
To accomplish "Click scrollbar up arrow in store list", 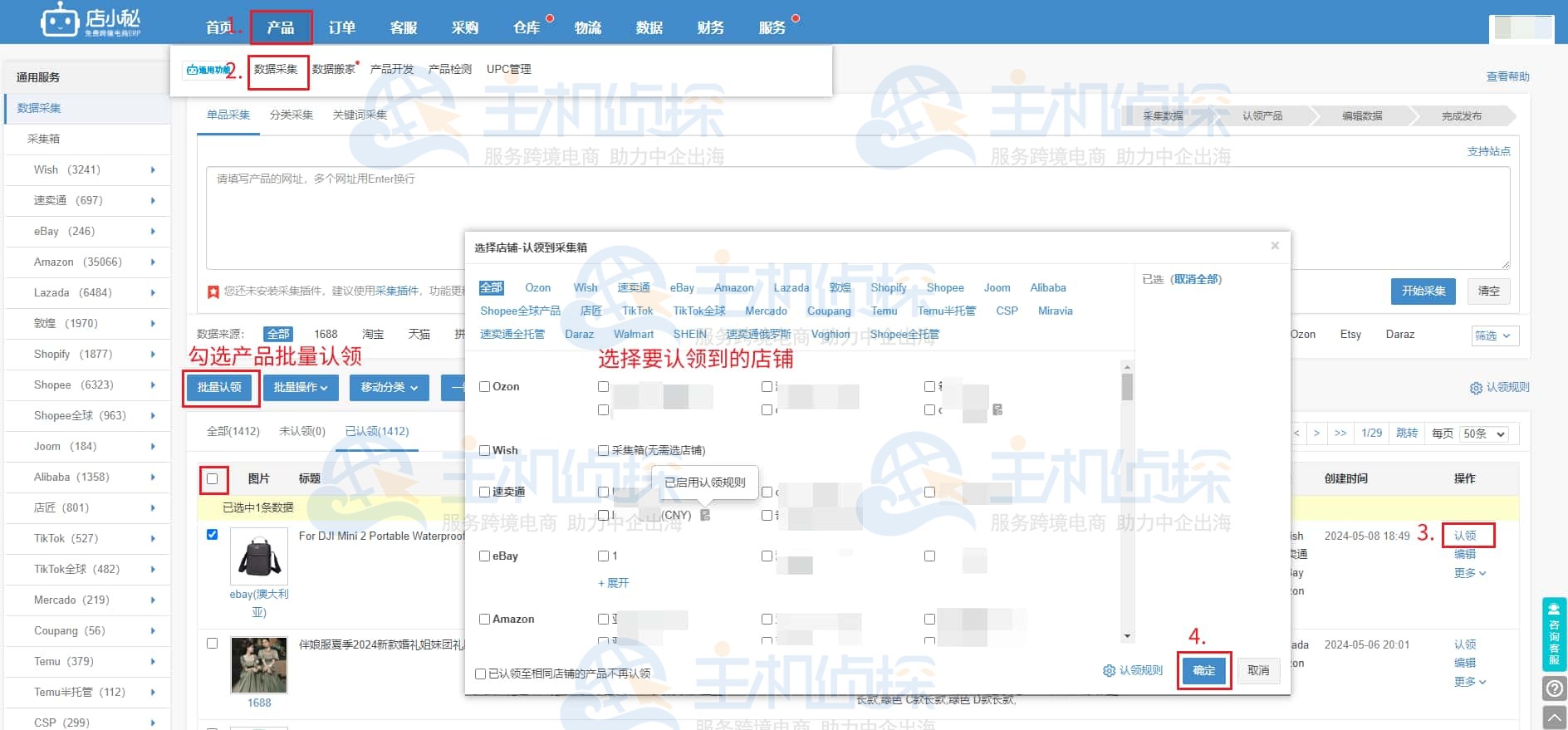I will coord(1127,366).
